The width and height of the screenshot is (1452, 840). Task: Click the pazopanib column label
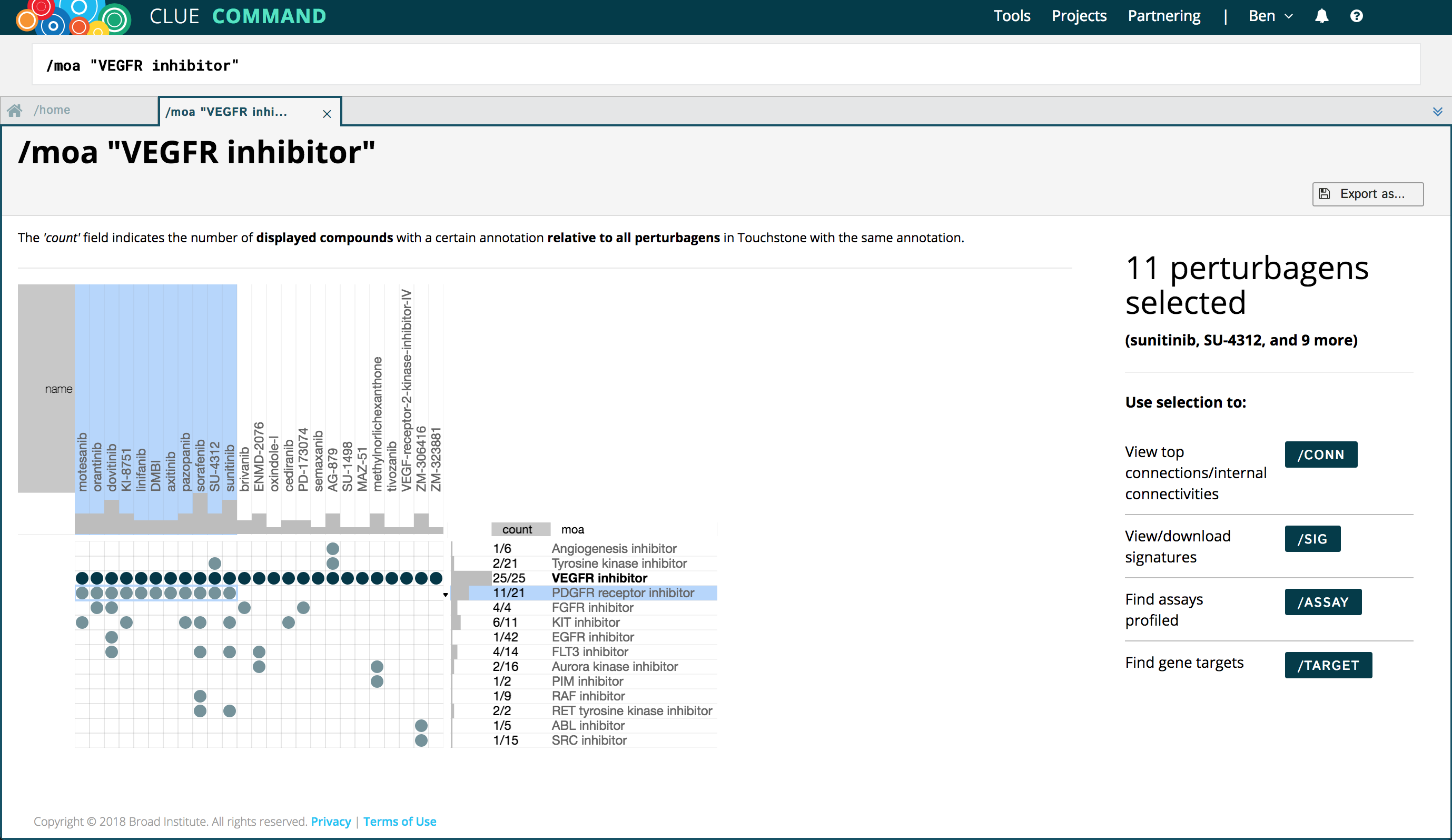tap(185, 462)
